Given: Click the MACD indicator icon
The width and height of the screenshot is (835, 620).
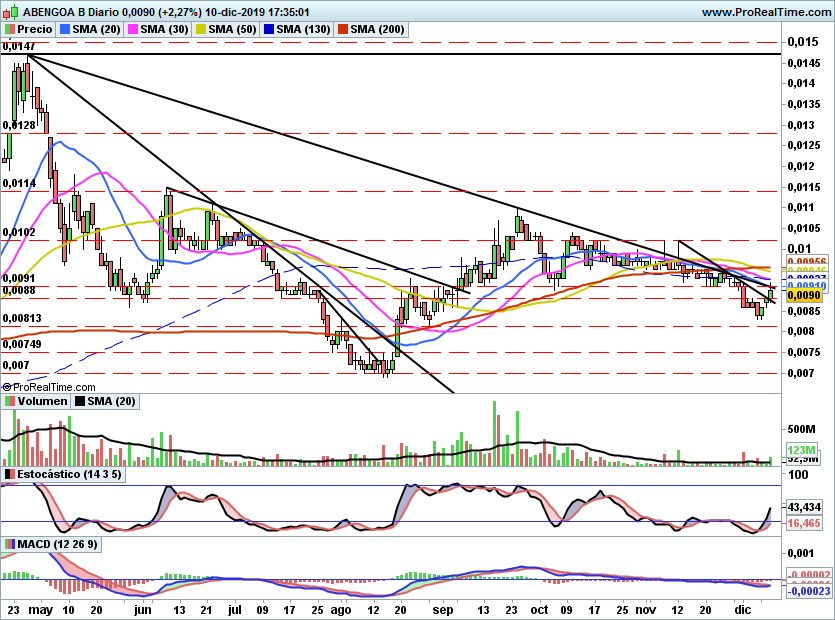Looking at the screenshot, I should tap(10, 544).
